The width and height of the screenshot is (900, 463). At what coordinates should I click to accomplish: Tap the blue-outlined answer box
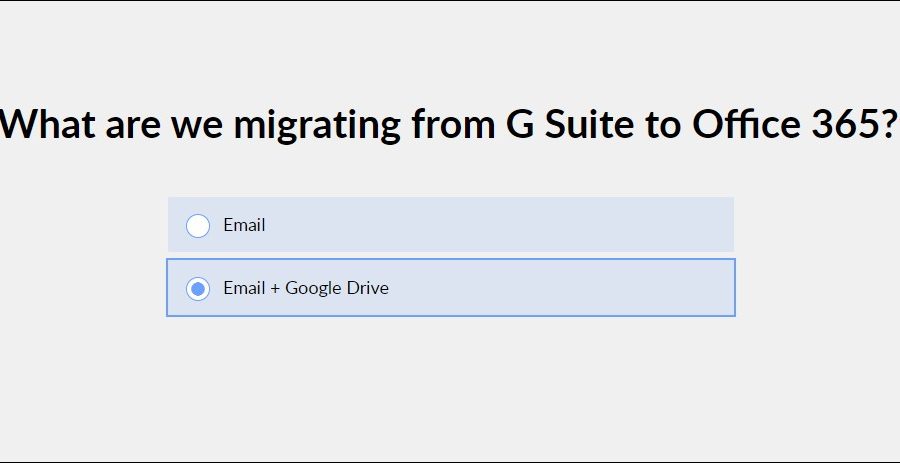[450, 288]
